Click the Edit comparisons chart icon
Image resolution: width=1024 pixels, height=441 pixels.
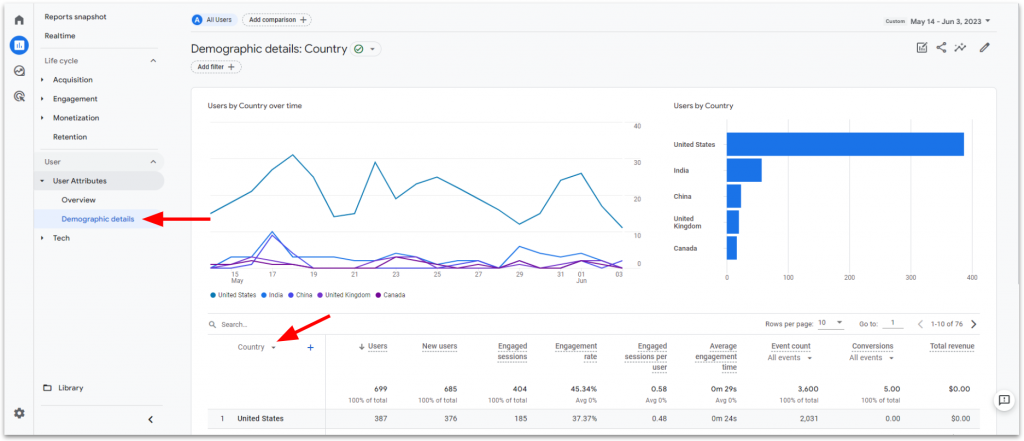[921, 47]
